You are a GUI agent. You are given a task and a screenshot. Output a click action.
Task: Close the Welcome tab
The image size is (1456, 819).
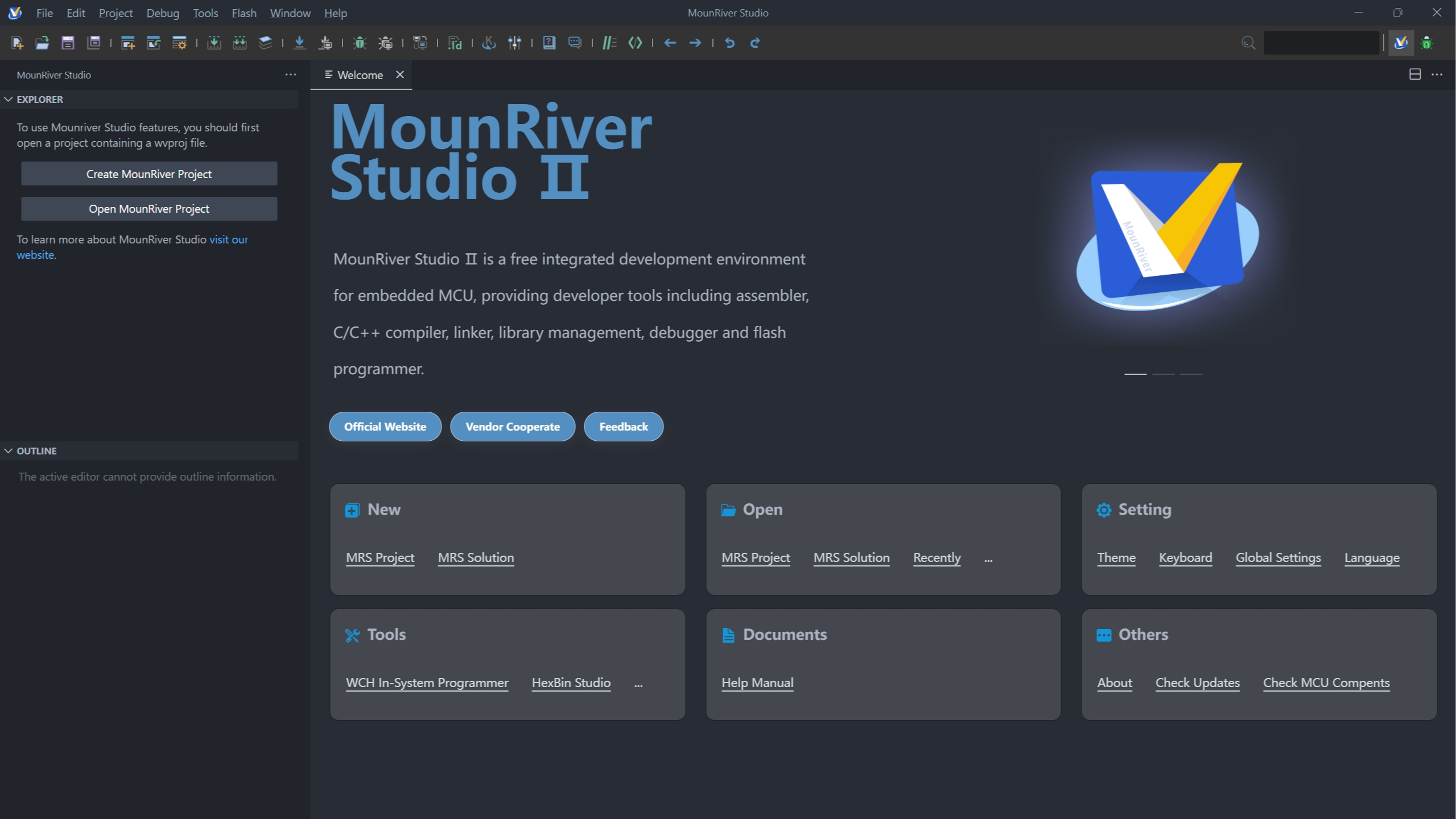point(400,75)
